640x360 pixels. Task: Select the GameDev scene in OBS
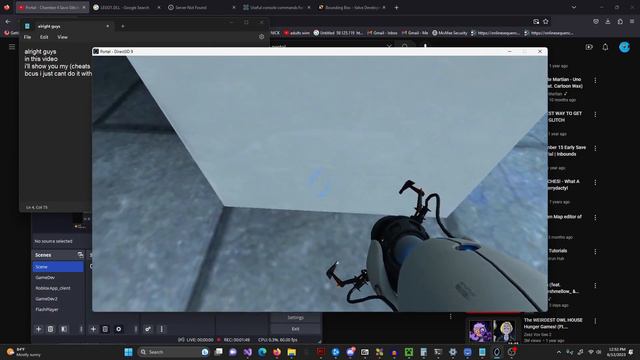coord(58,278)
